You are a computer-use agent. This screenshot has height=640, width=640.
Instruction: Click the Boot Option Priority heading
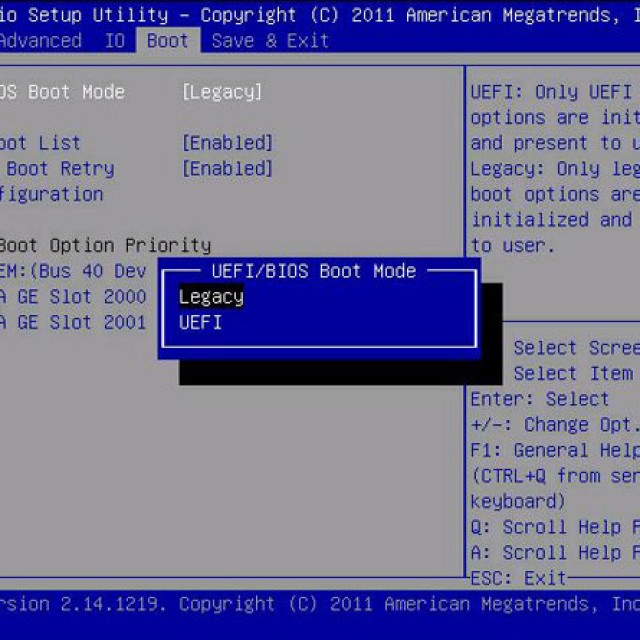105,245
